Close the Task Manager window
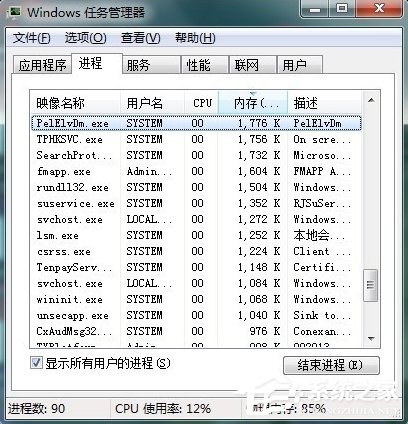 379,9
